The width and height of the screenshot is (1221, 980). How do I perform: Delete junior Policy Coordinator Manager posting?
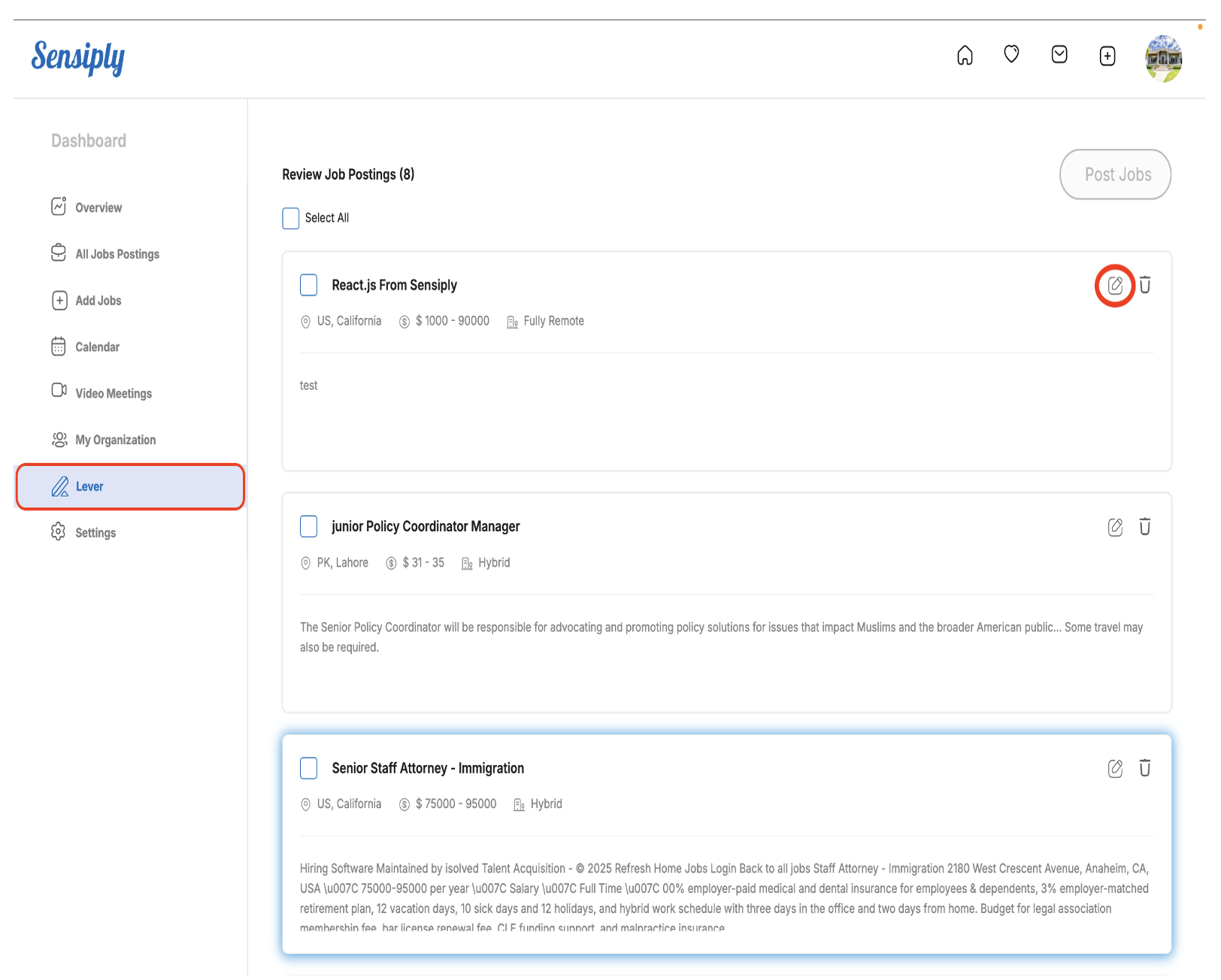1144,527
